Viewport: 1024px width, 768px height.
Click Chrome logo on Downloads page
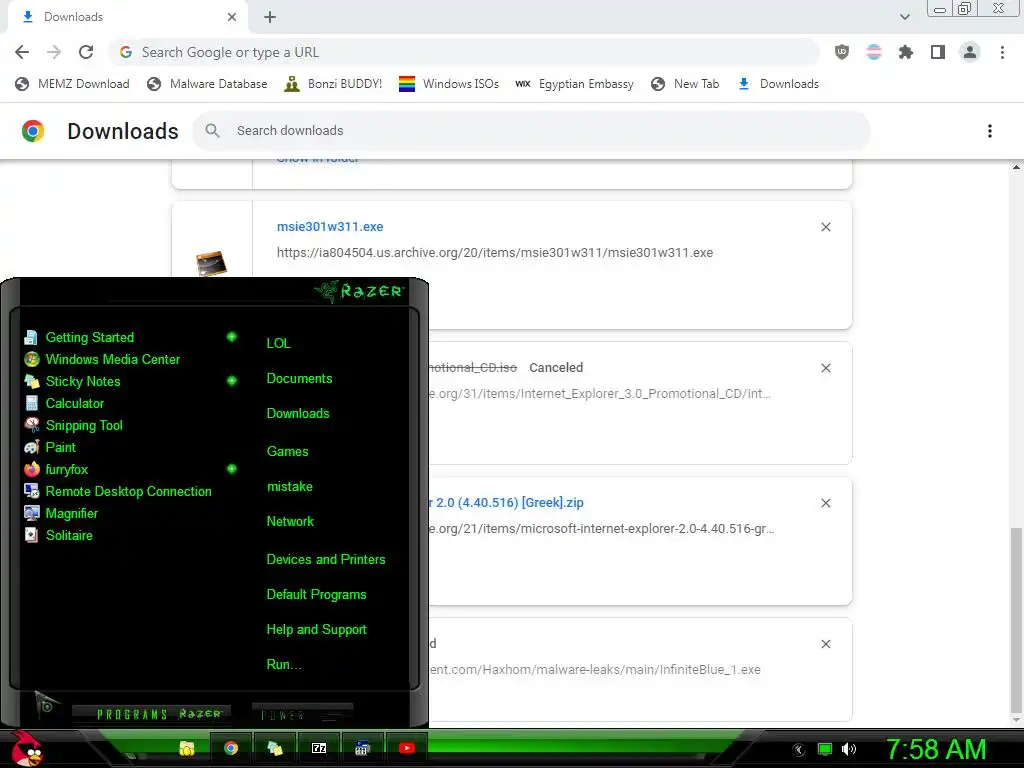33,131
